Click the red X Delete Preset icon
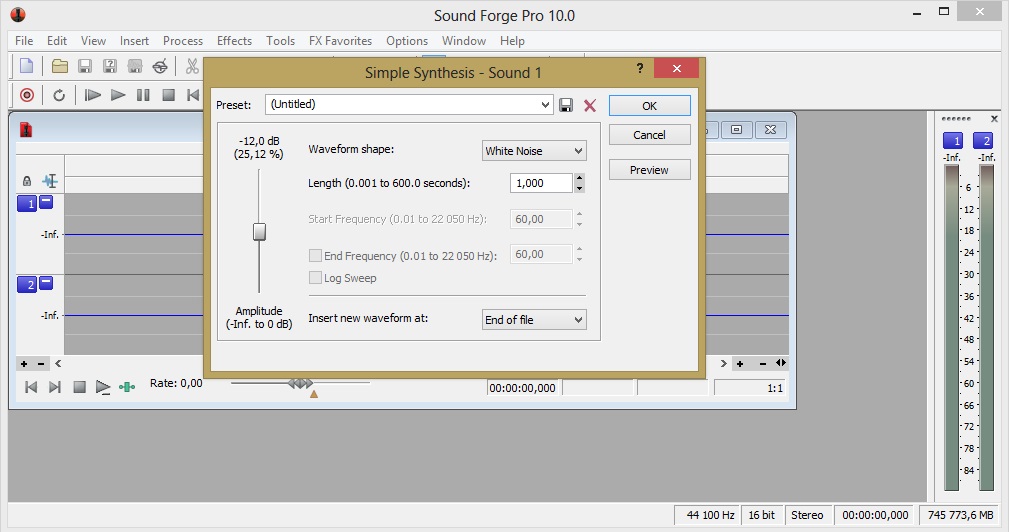1009x532 pixels. coord(589,105)
